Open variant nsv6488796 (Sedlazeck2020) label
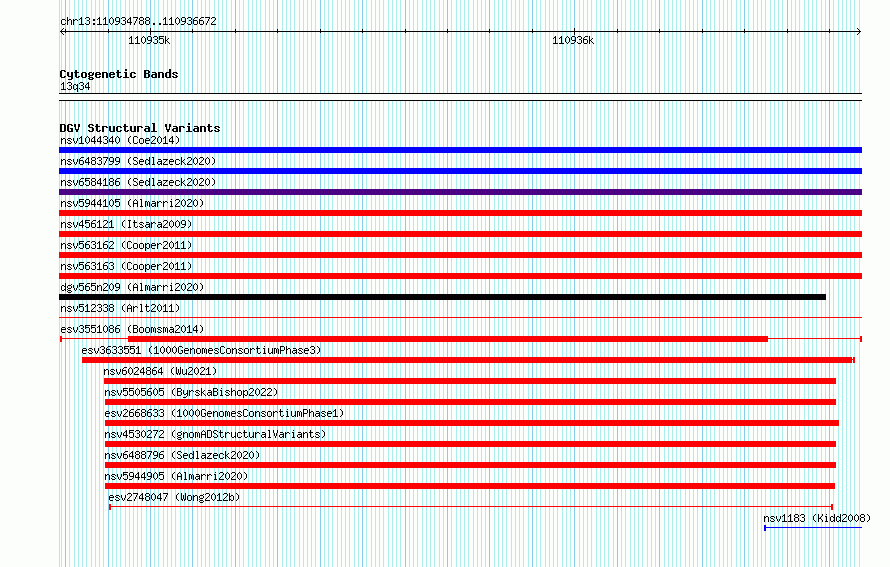890x567 pixels. click(x=182, y=455)
